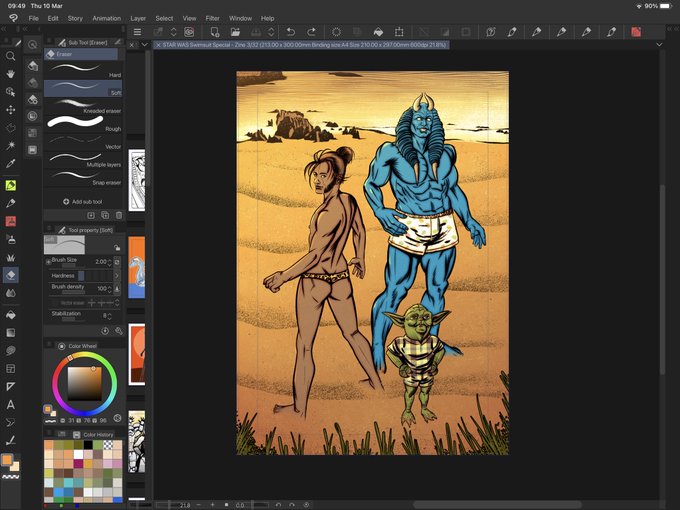The image size is (680, 510).
Task: Click black swatch in Color History
Action: coord(88,445)
